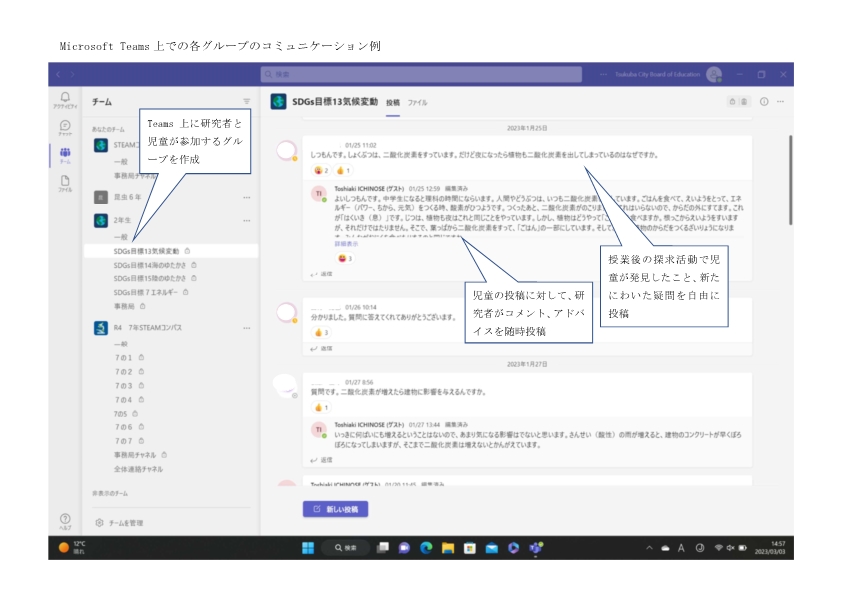
Task: Open more options for the 2年生 team
Action: click(246, 221)
